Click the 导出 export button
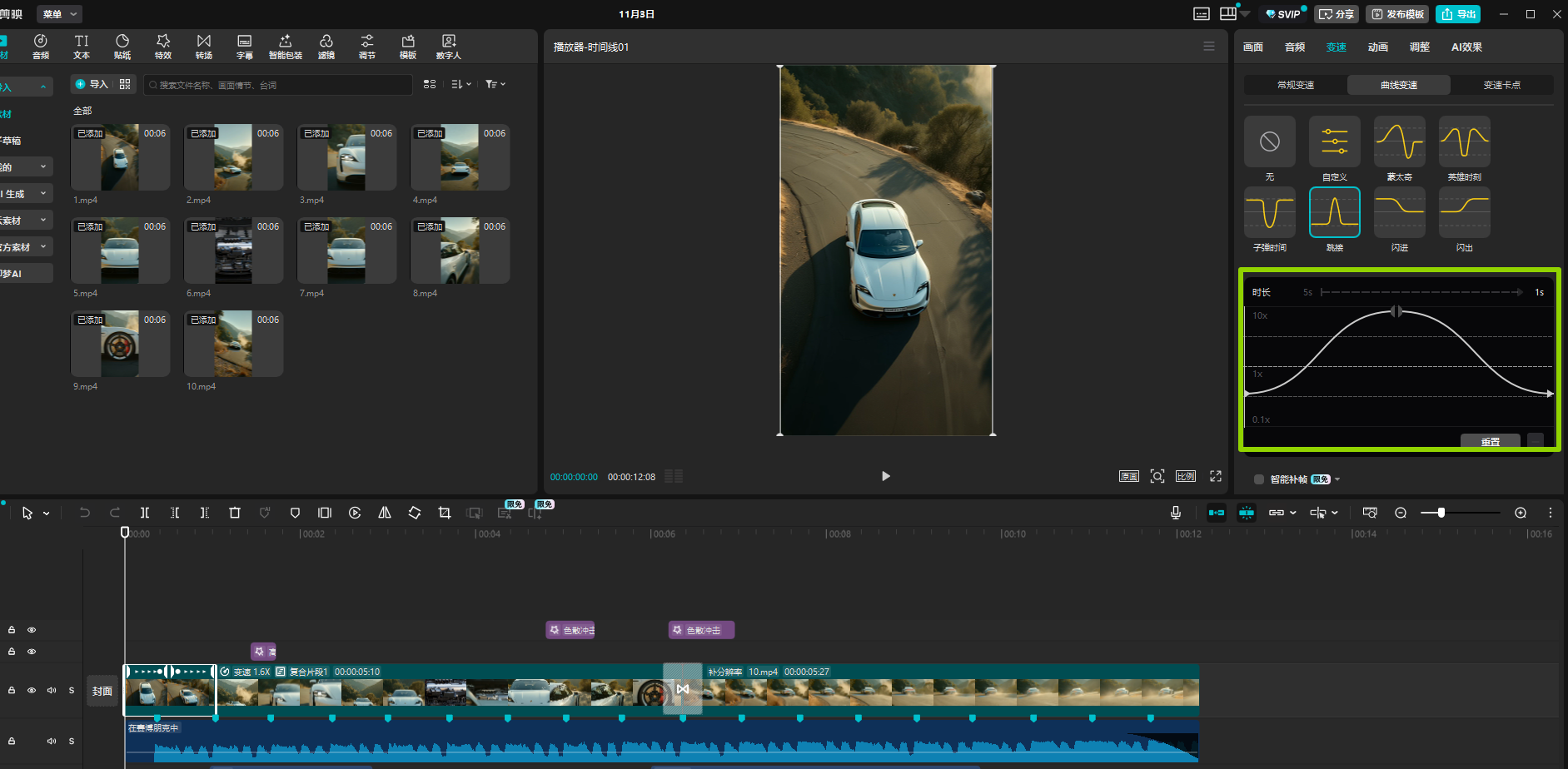 pyautogui.click(x=1458, y=14)
